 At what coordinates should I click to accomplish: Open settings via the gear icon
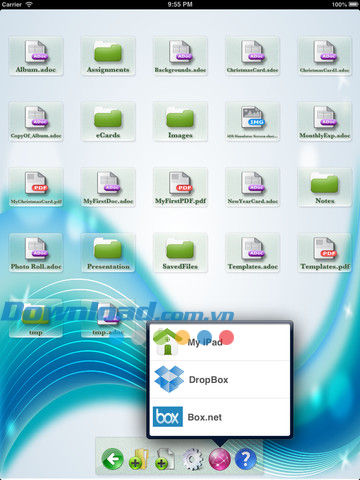[x=193, y=459]
